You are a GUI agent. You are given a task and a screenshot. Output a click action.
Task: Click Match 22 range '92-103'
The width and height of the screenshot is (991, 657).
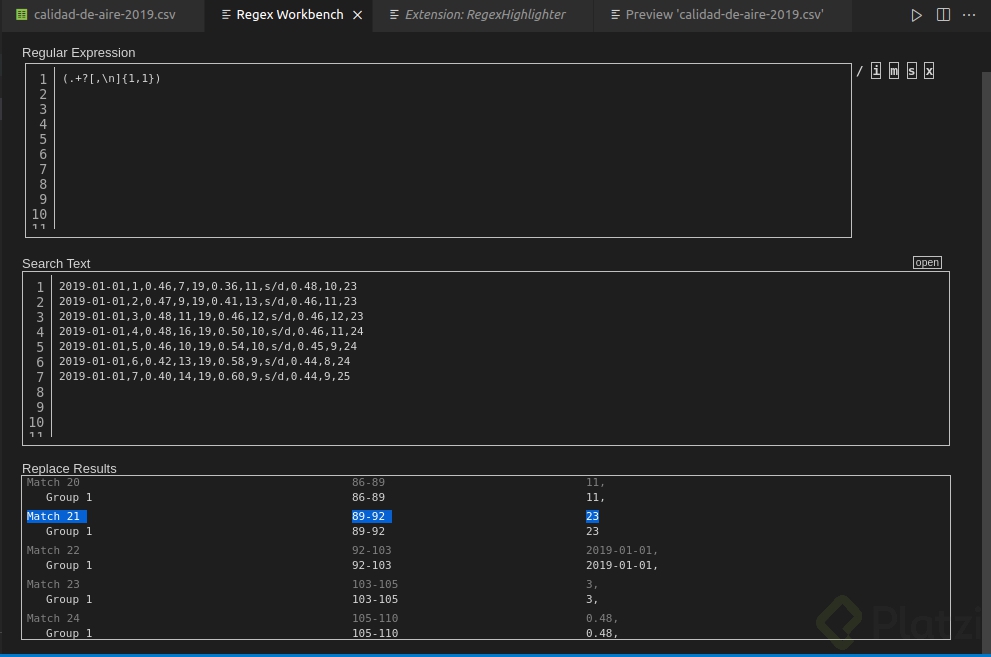(372, 550)
